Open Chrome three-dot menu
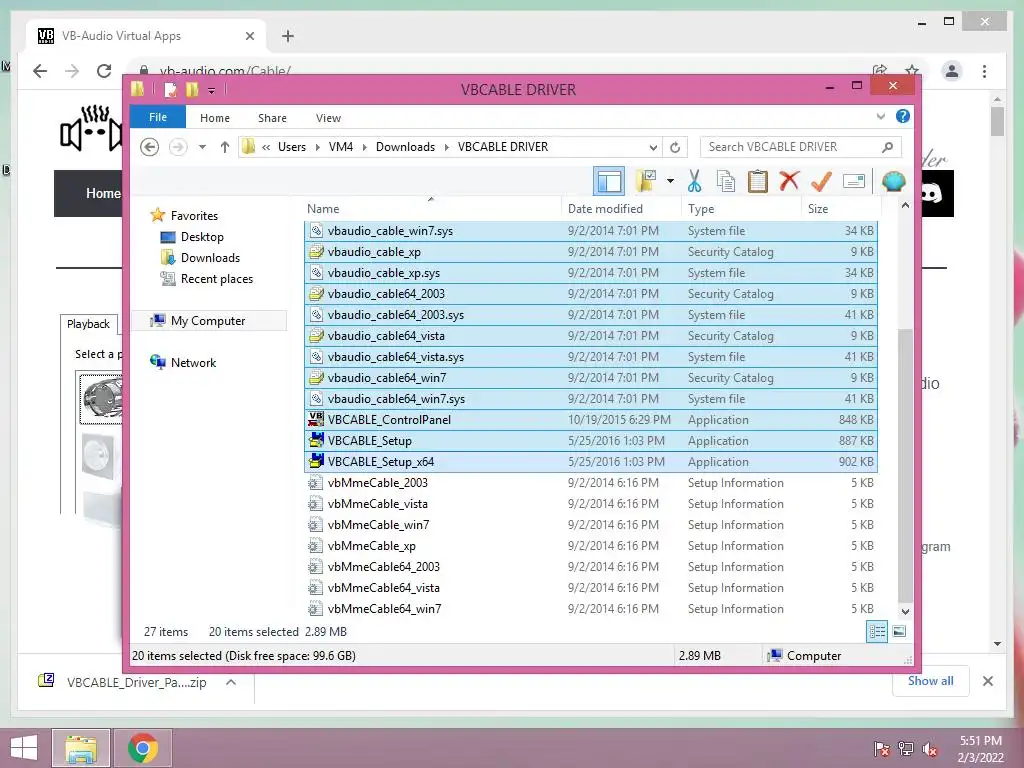Viewport: 1024px width, 768px height. point(984,71)
